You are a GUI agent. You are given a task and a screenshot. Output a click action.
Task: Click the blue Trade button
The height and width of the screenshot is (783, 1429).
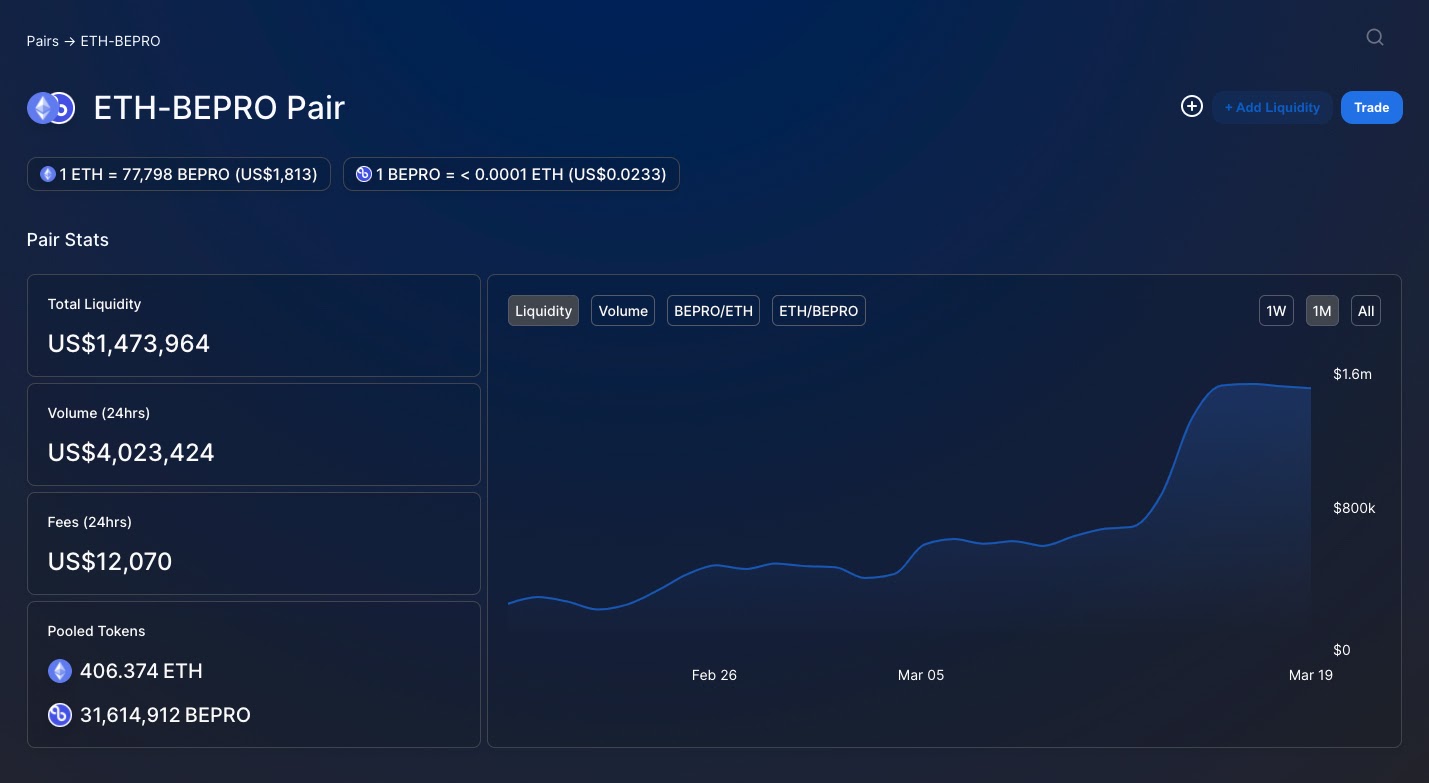click(1372, 107)
